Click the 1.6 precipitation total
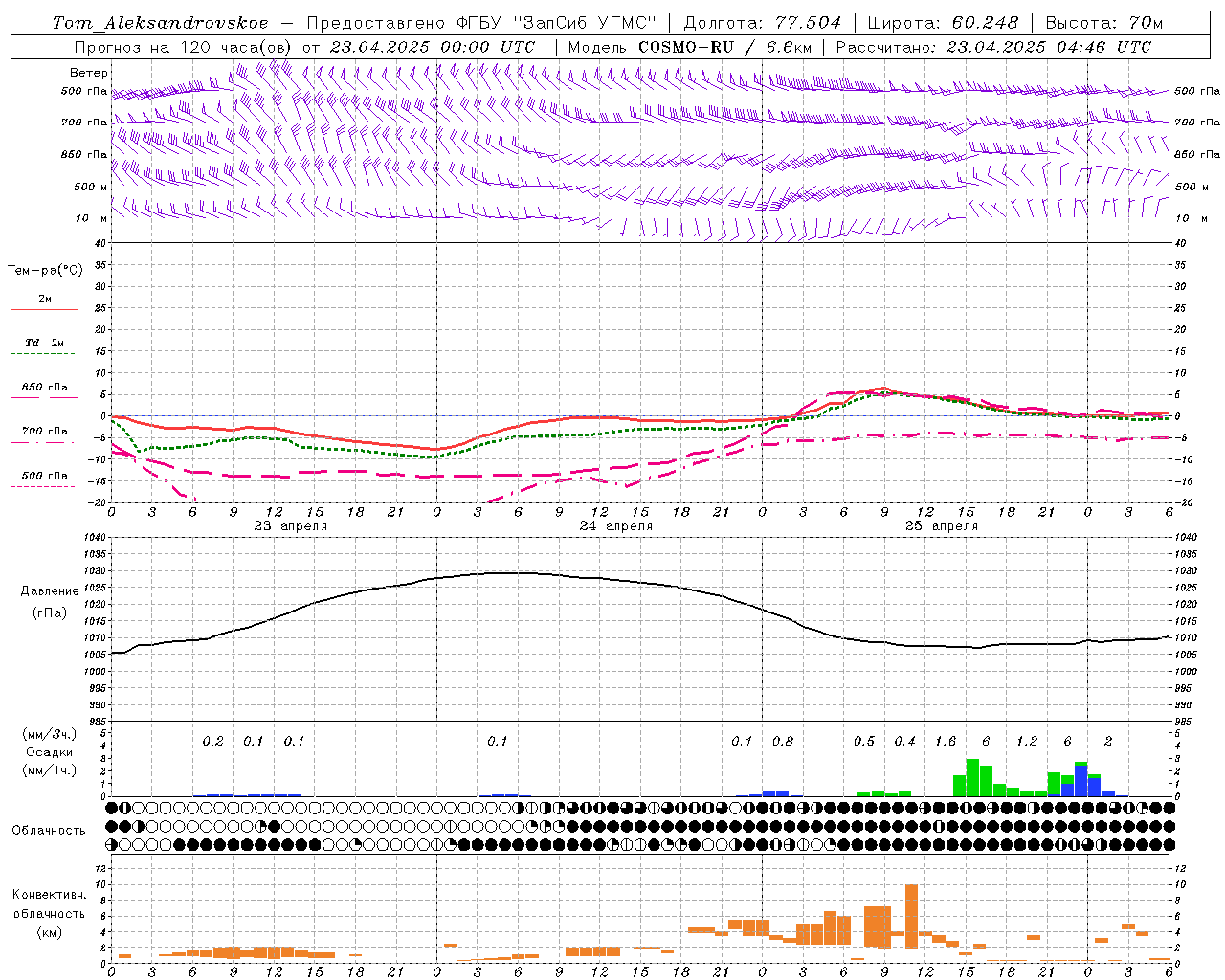Viewport: 1225px width, 980px height. [945, 741]
